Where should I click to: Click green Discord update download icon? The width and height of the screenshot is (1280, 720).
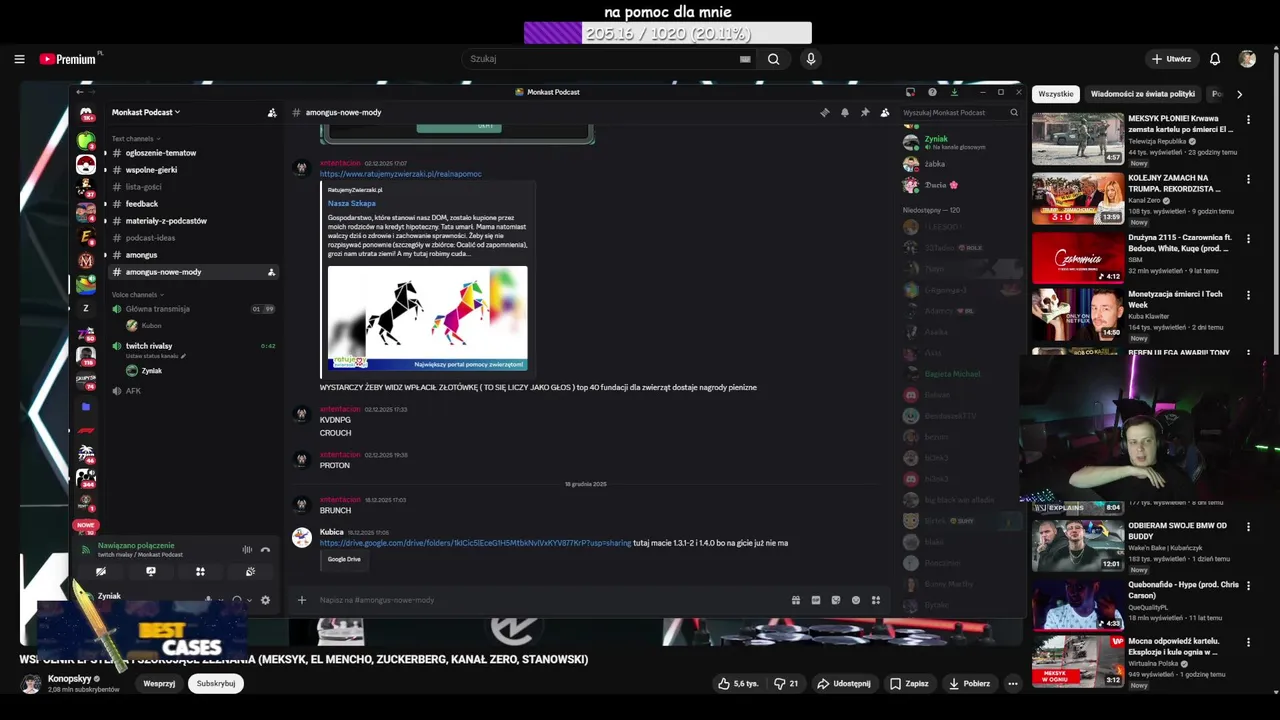pyautogui.click(x=955, y=92)
